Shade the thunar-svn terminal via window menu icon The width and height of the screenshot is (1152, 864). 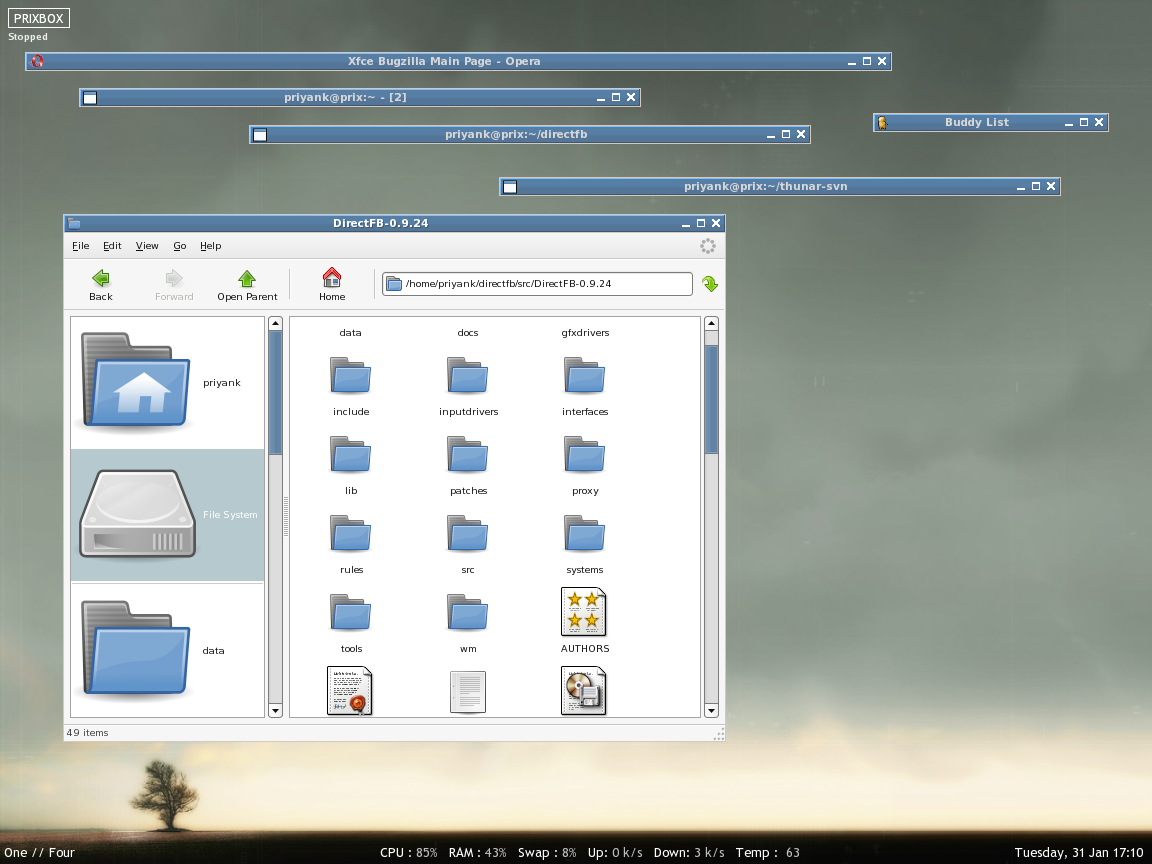tap(510, 187)
